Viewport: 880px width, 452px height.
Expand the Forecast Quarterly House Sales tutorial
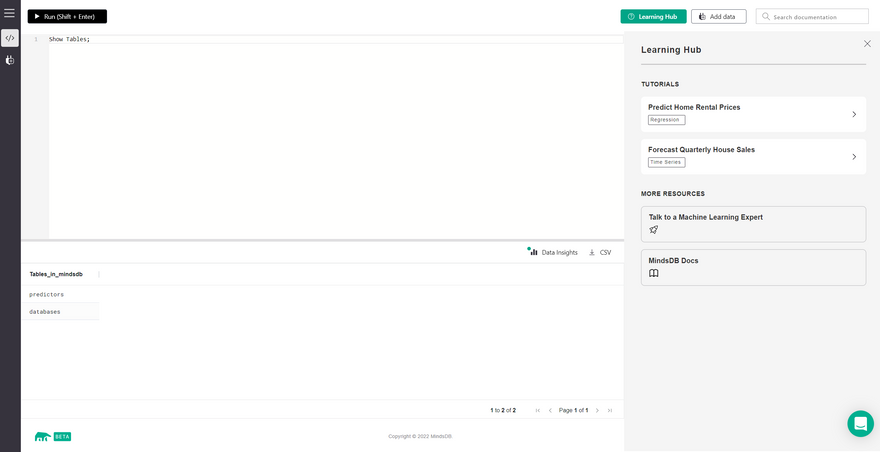pos(753,156)
